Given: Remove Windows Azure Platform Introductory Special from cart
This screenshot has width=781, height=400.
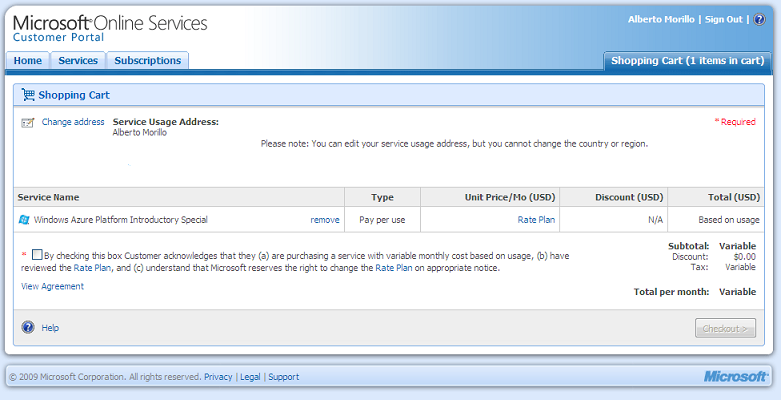Looking at the screenshot, I should click(x=325, y=220).
